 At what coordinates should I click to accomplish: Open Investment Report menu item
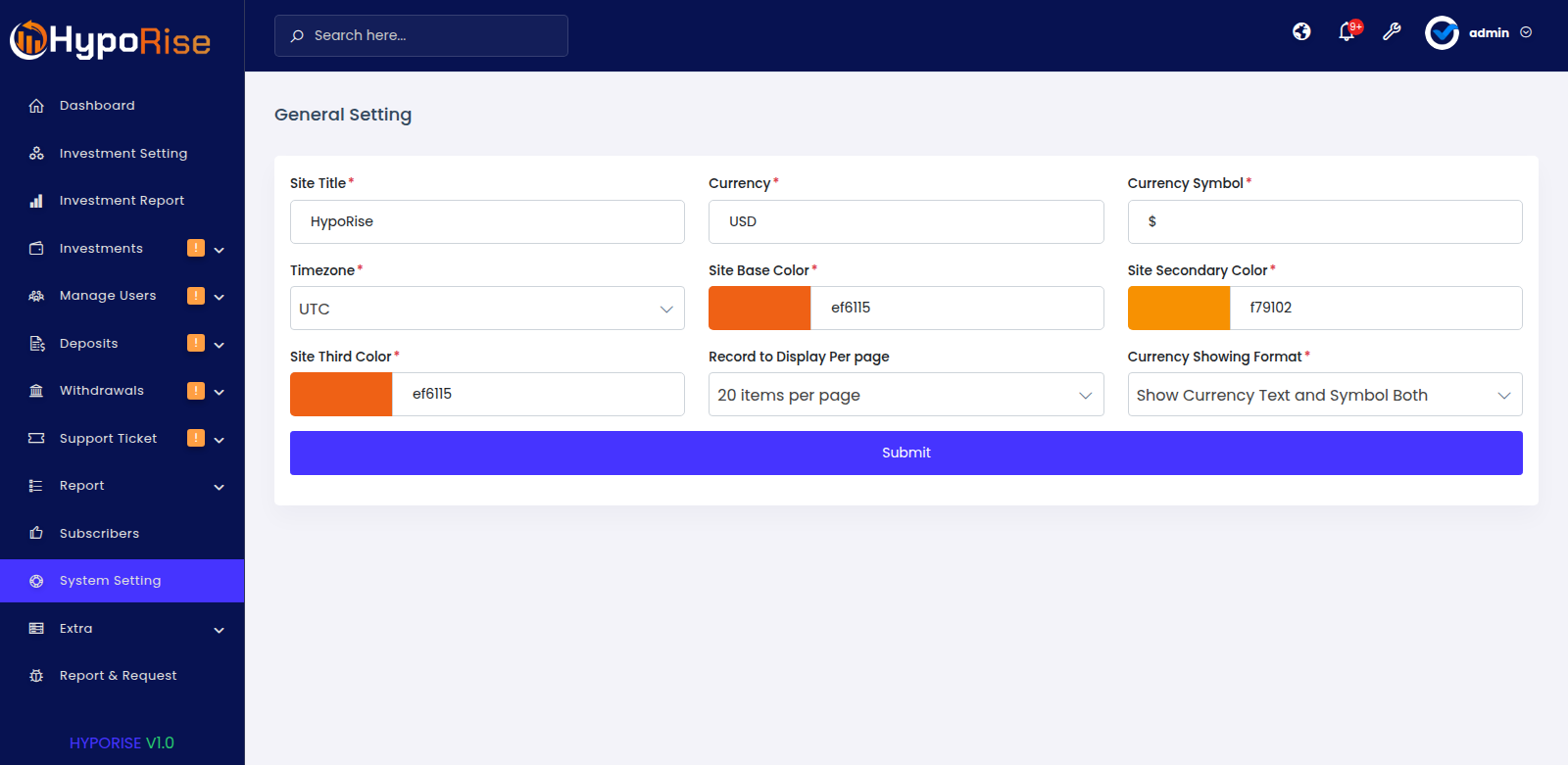point(122,201)
